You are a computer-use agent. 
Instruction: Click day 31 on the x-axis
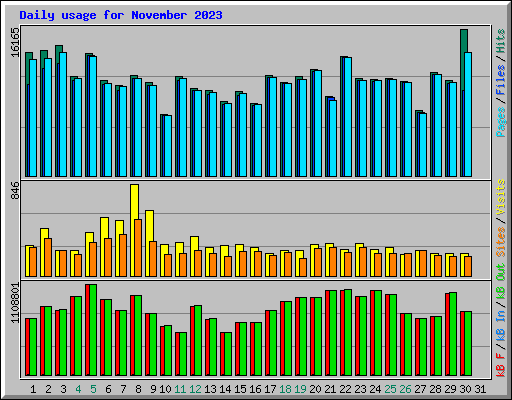pos(480,389)
